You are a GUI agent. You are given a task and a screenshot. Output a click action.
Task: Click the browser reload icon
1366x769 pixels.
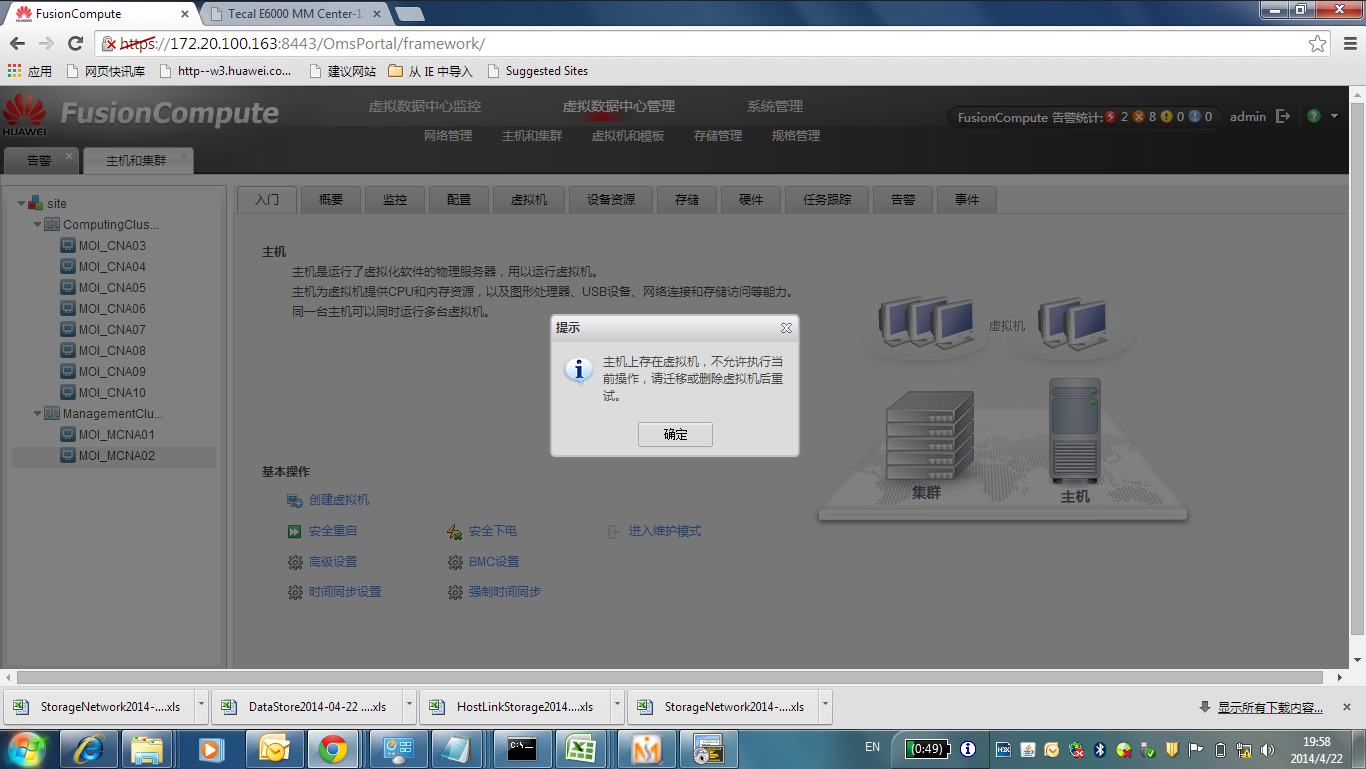tap(75, 43)
